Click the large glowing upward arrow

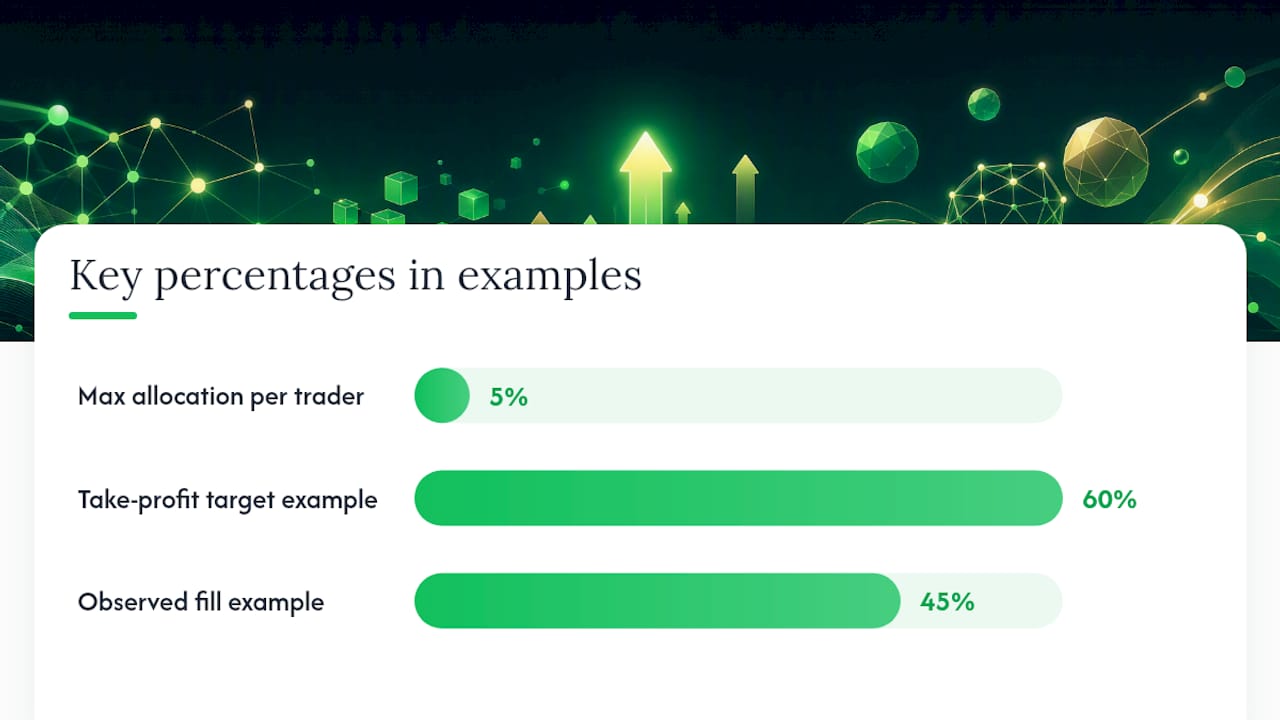coord(645,177)
